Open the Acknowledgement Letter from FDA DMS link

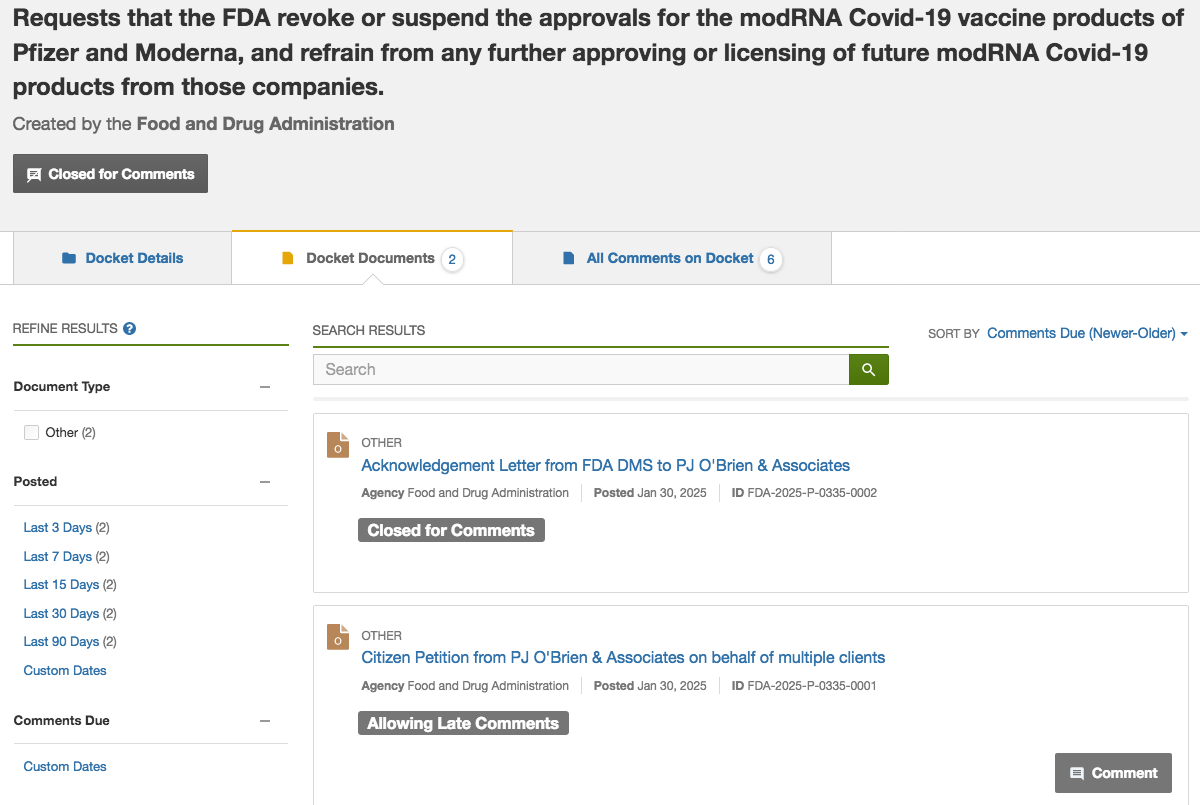pos(605,465)
